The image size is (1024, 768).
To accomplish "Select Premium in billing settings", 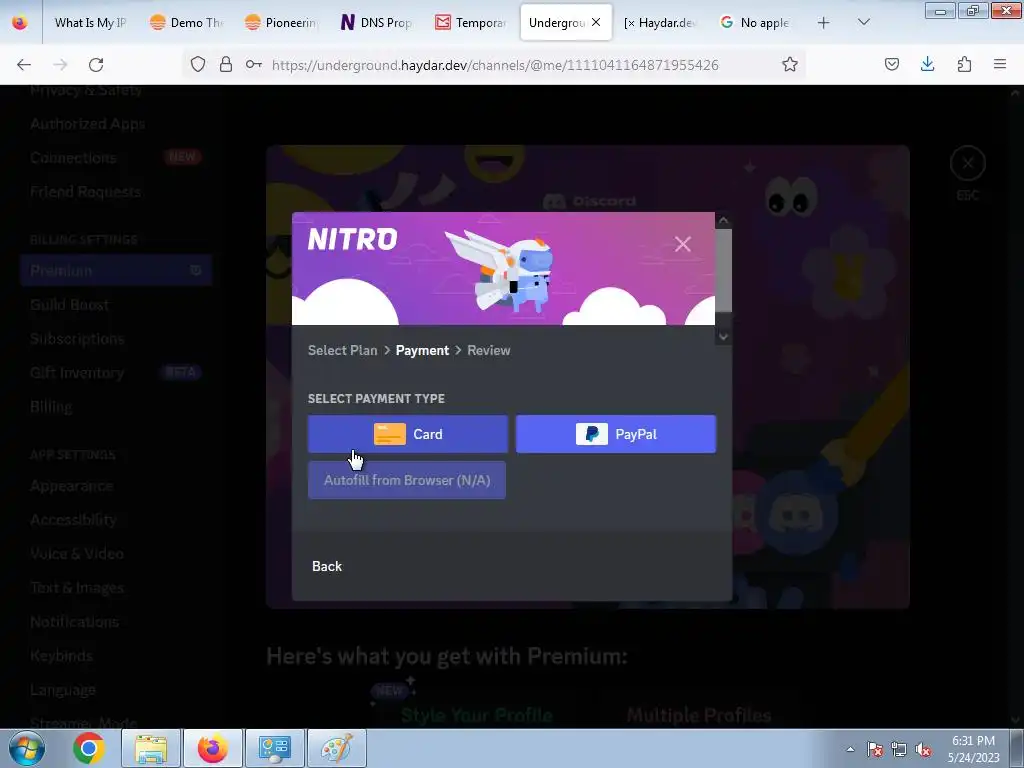I will click(116, 270).
